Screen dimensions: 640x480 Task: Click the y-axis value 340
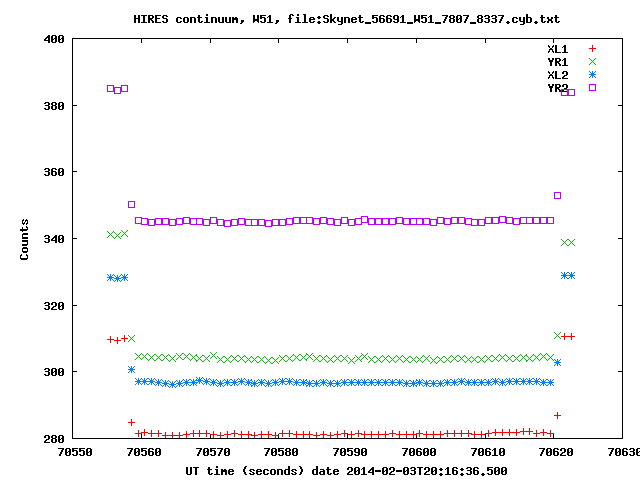[x=54, y=239]
